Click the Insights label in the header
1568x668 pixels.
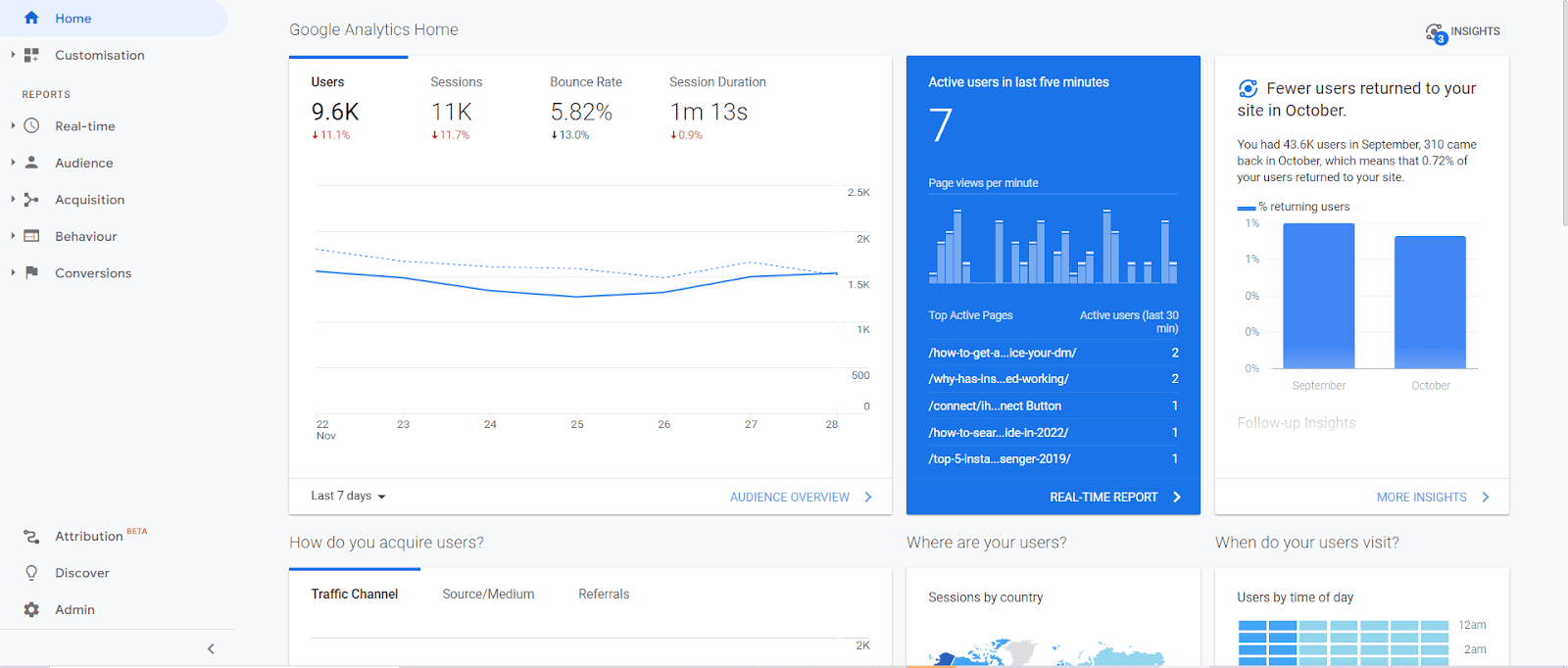click(1475, 31)
